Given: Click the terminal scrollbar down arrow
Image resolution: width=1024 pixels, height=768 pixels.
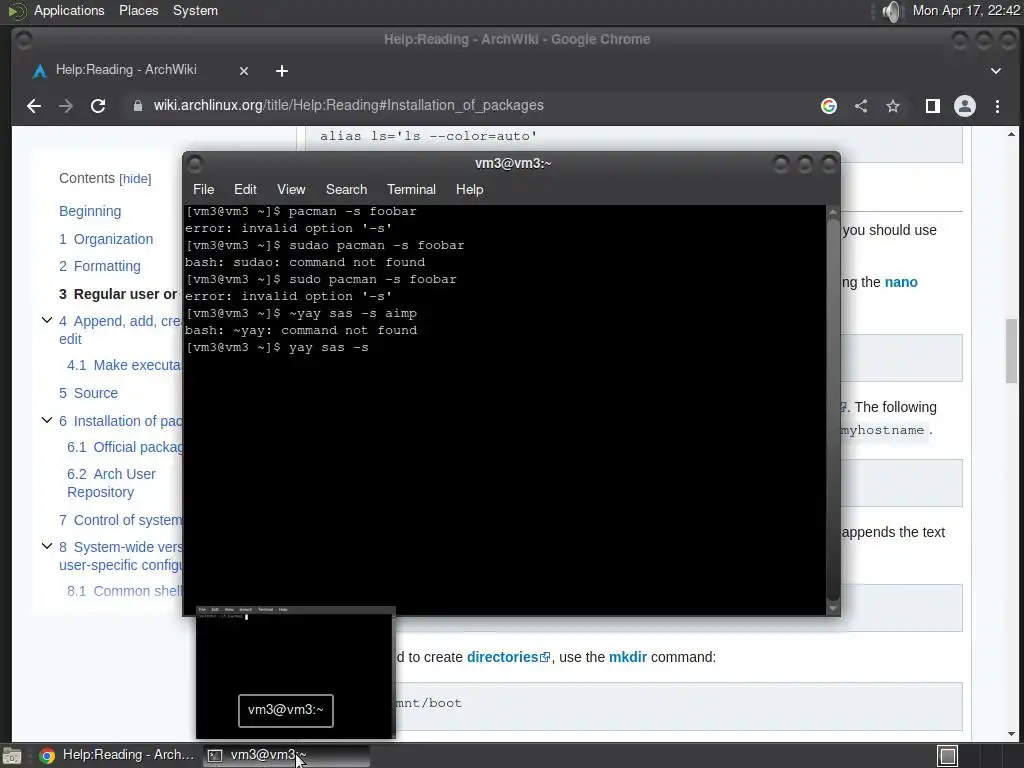Looking at the screenshot, I should click(x=833, y=608).
